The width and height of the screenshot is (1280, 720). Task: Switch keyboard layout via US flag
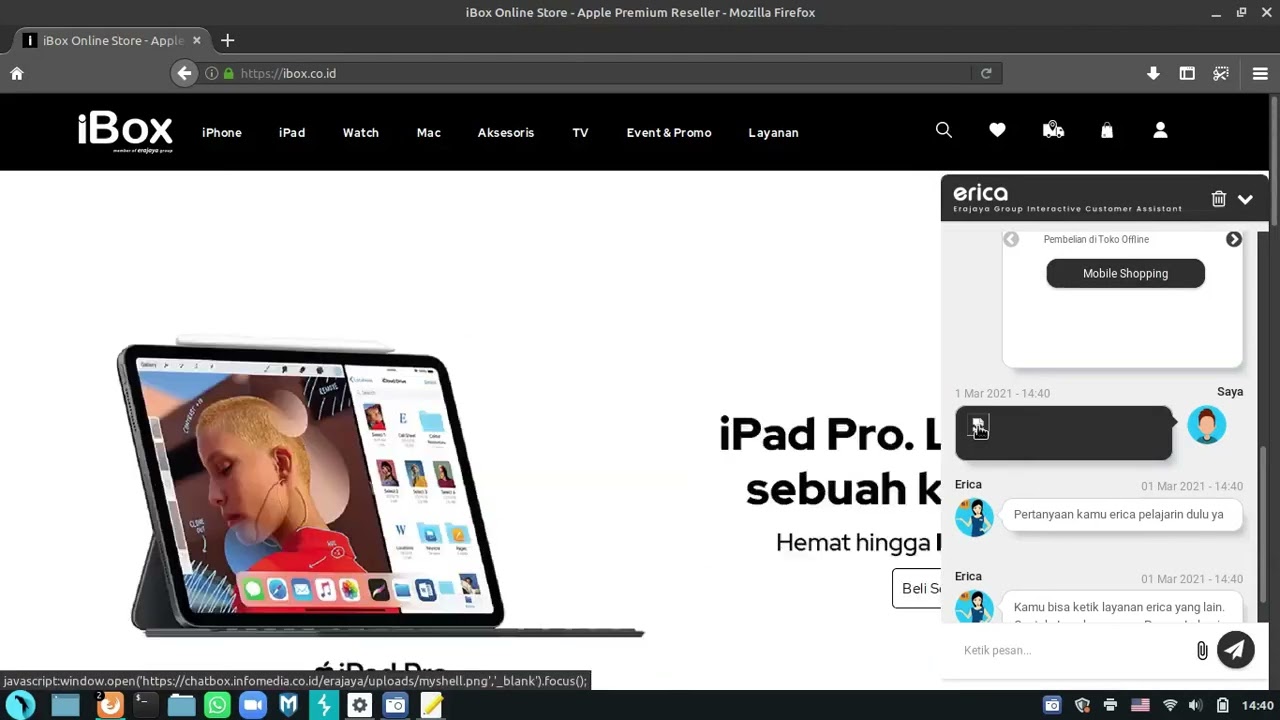coord(1140,705)
